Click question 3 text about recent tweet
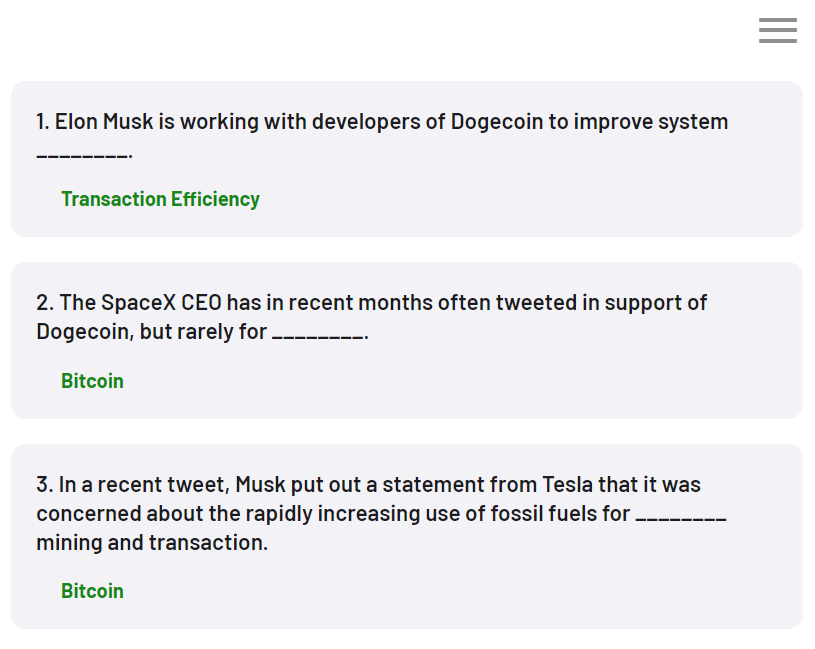Viewport: 815px width, 649px height. [x=381, y=513]
